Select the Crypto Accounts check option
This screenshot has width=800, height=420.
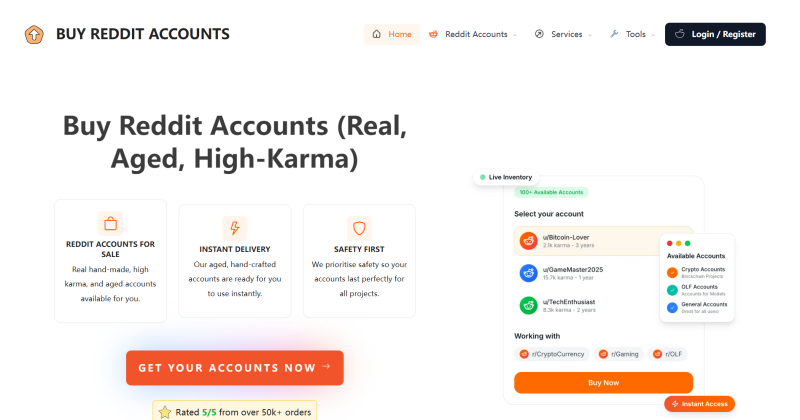(x=672, y=272)
